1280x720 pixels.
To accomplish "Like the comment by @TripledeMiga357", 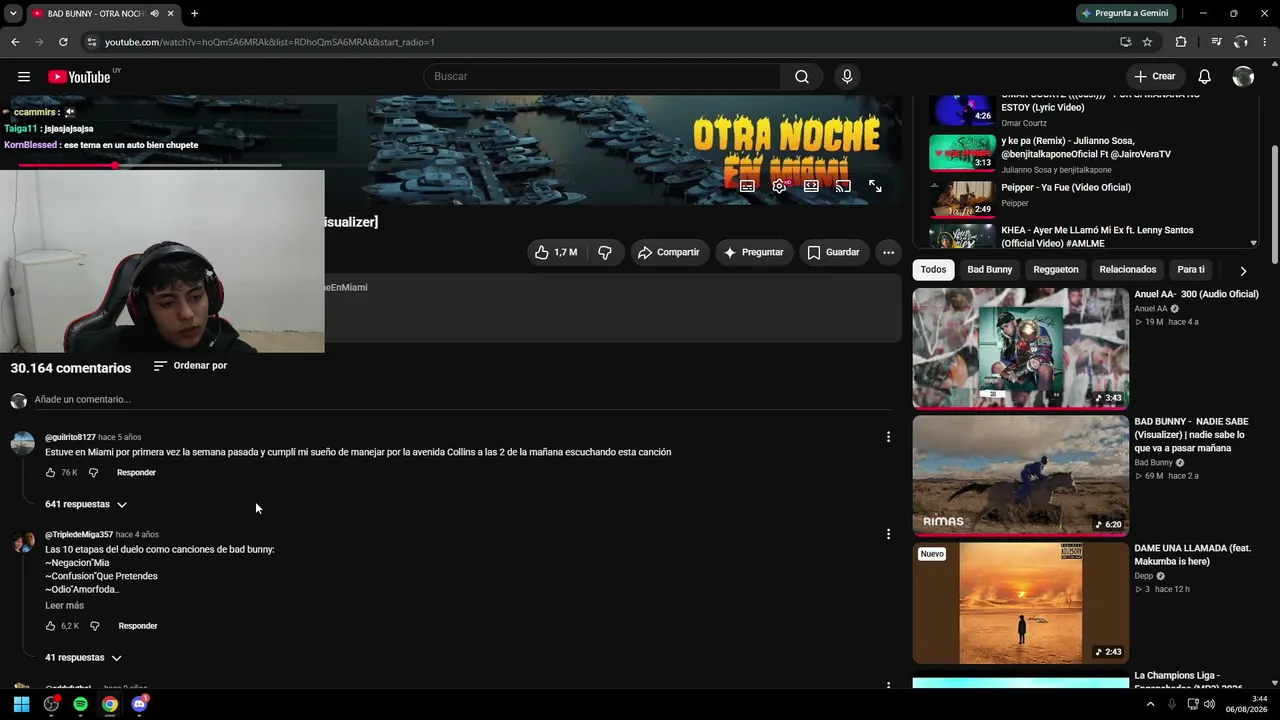I will 51,626.
